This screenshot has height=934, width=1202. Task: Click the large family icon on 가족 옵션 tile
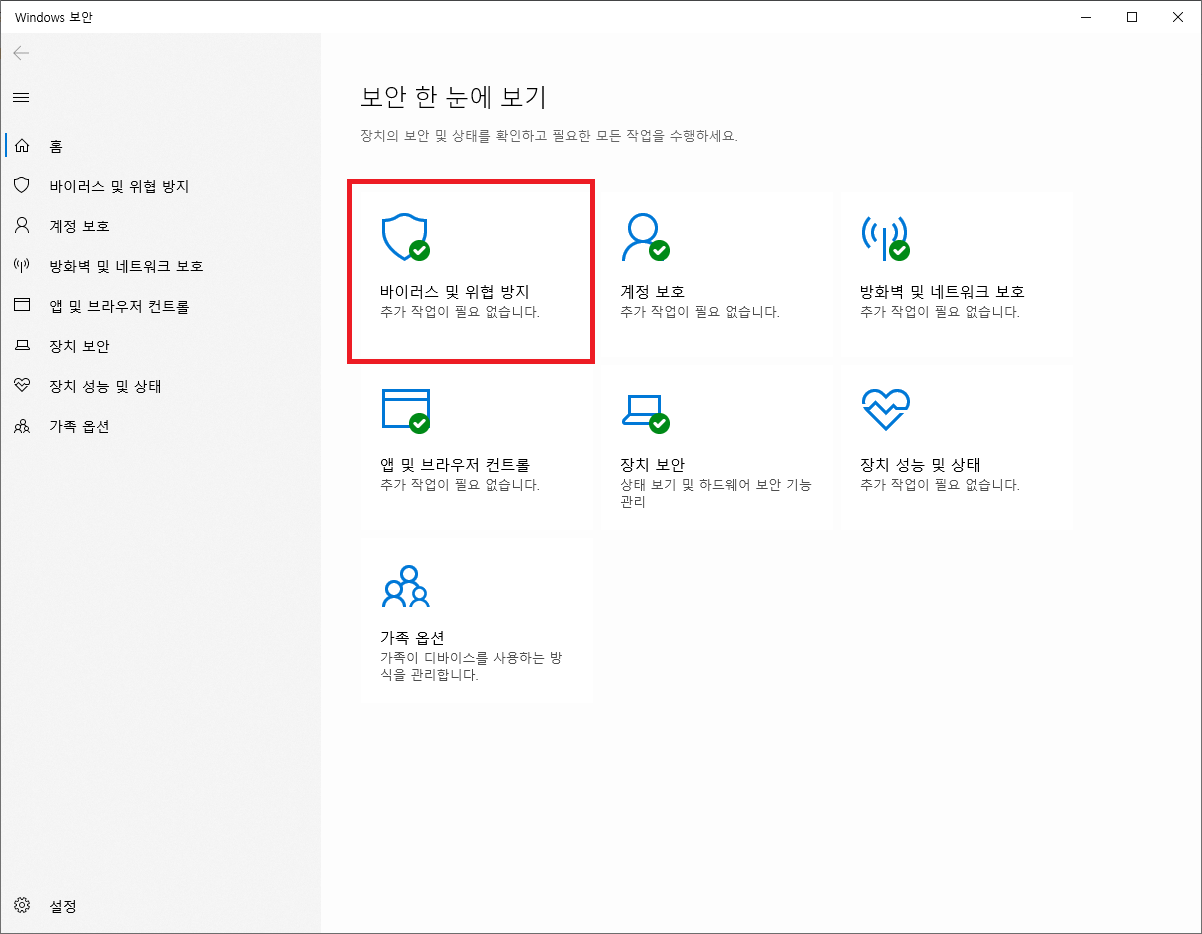[x=405, y=586]
